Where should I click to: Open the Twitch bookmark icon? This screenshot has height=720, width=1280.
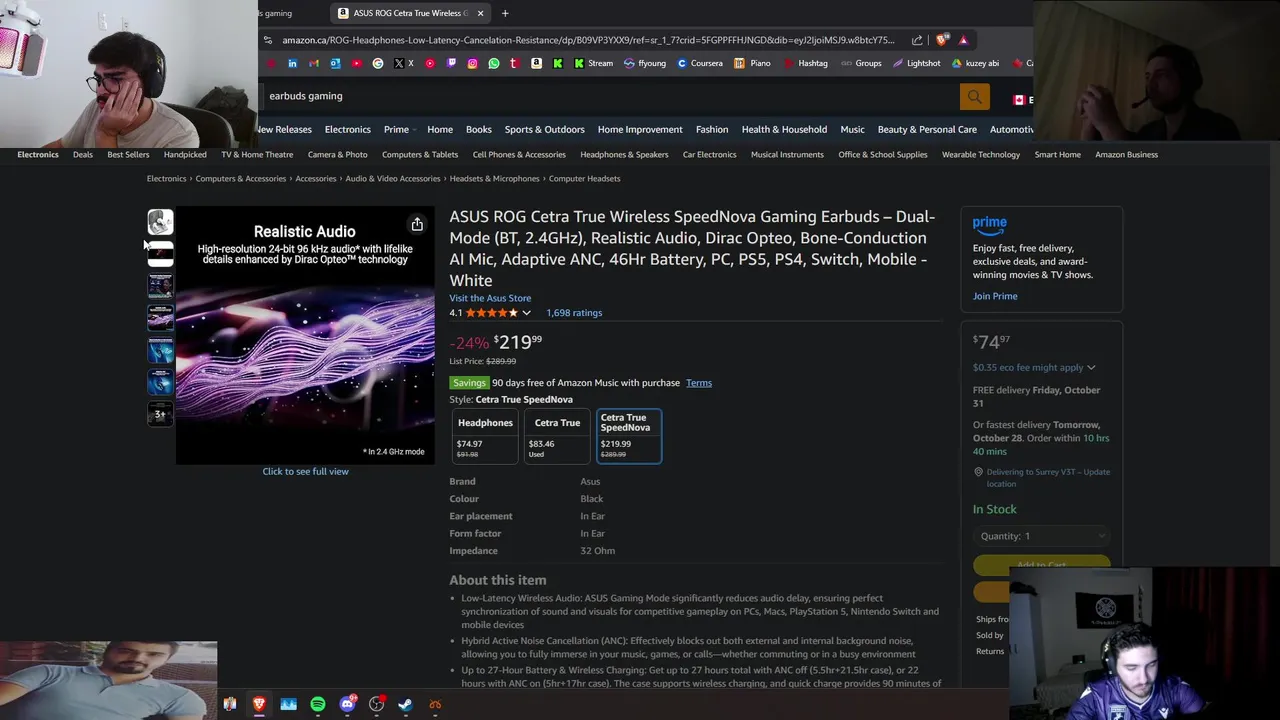click(x=451, y=63)
